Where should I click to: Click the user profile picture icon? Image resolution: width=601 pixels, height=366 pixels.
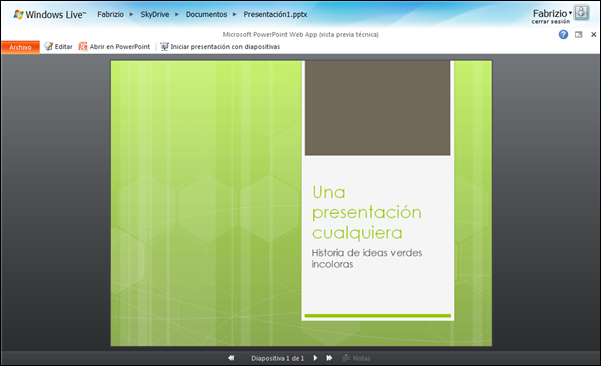(581, 12)
